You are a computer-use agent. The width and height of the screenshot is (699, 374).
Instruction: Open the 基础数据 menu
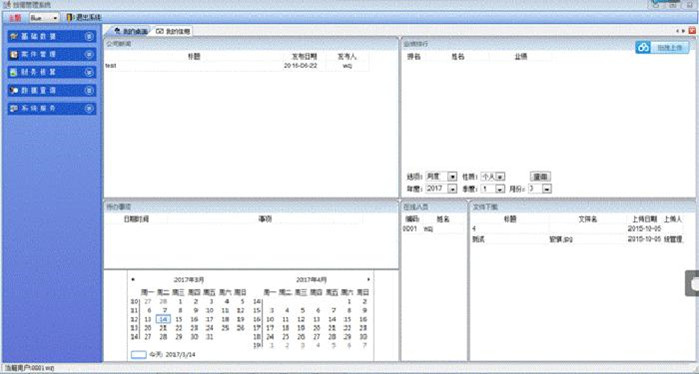coord(52,37)
